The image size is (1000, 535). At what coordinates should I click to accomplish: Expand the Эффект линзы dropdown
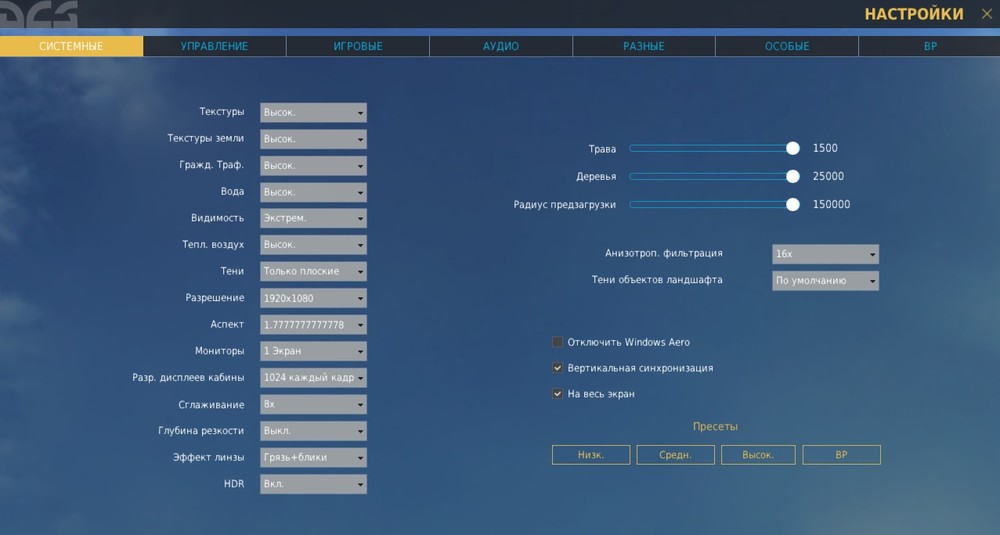point(313,457)
